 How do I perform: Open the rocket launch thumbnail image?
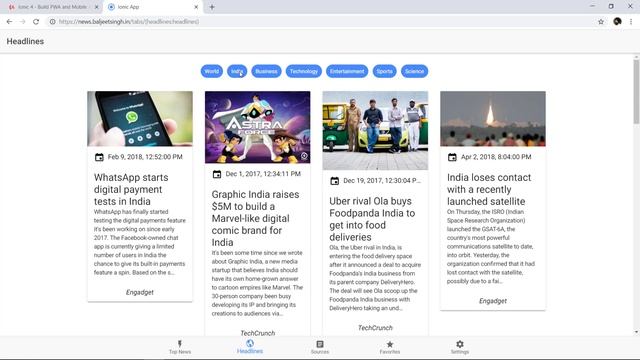coord(493,119)
